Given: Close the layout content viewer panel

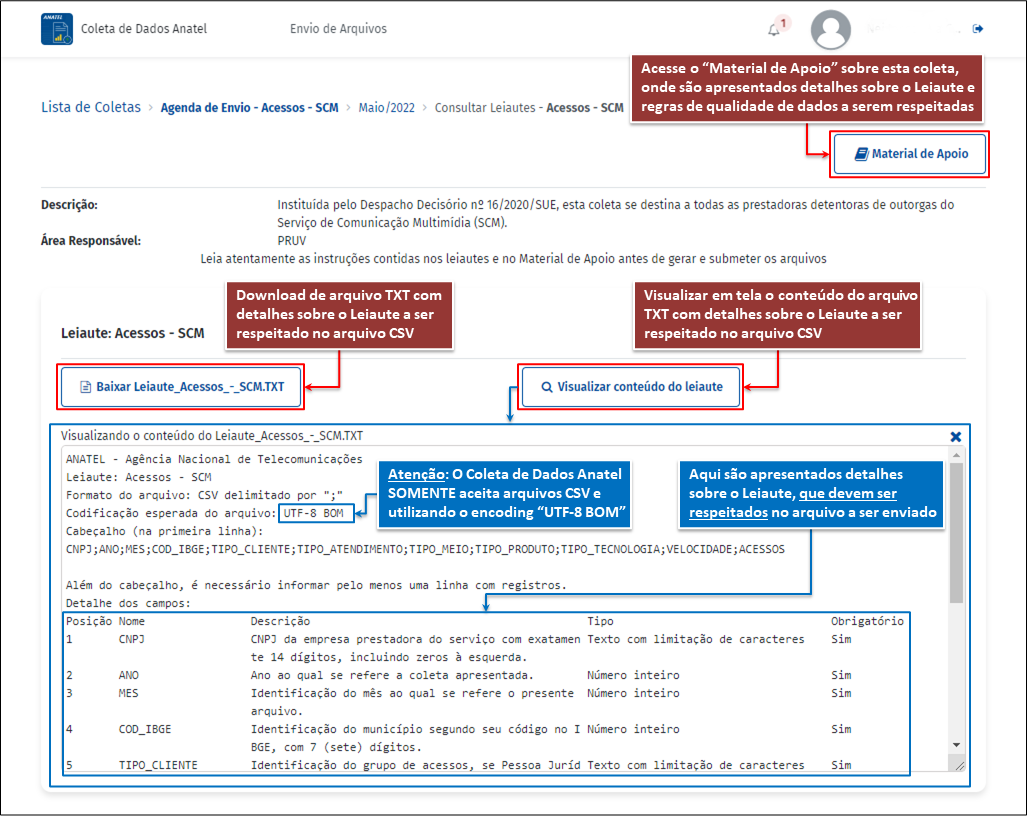Looking at the screenshot, I should (x=955, y=437).
